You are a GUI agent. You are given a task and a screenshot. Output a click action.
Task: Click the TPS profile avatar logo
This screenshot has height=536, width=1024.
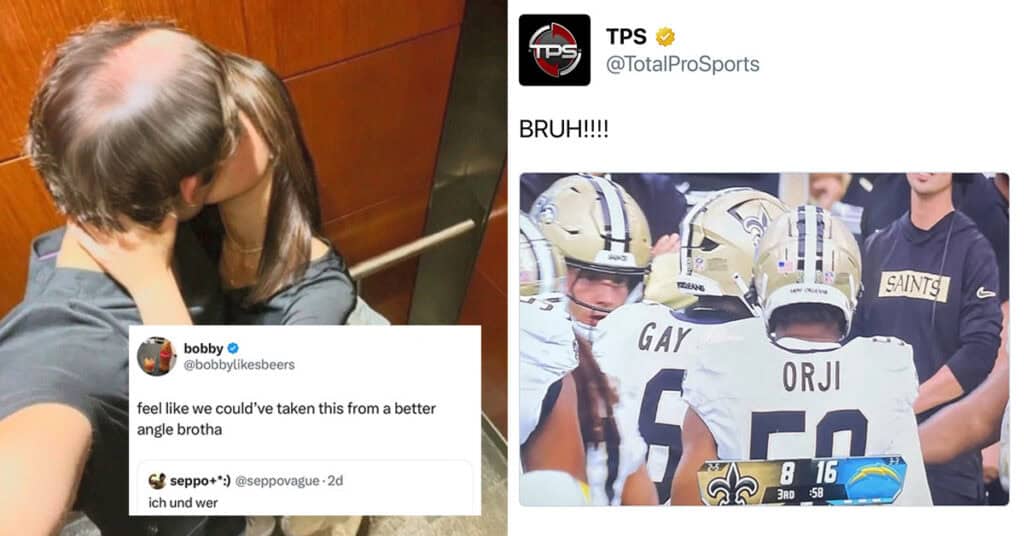click(x=554, y=50)
